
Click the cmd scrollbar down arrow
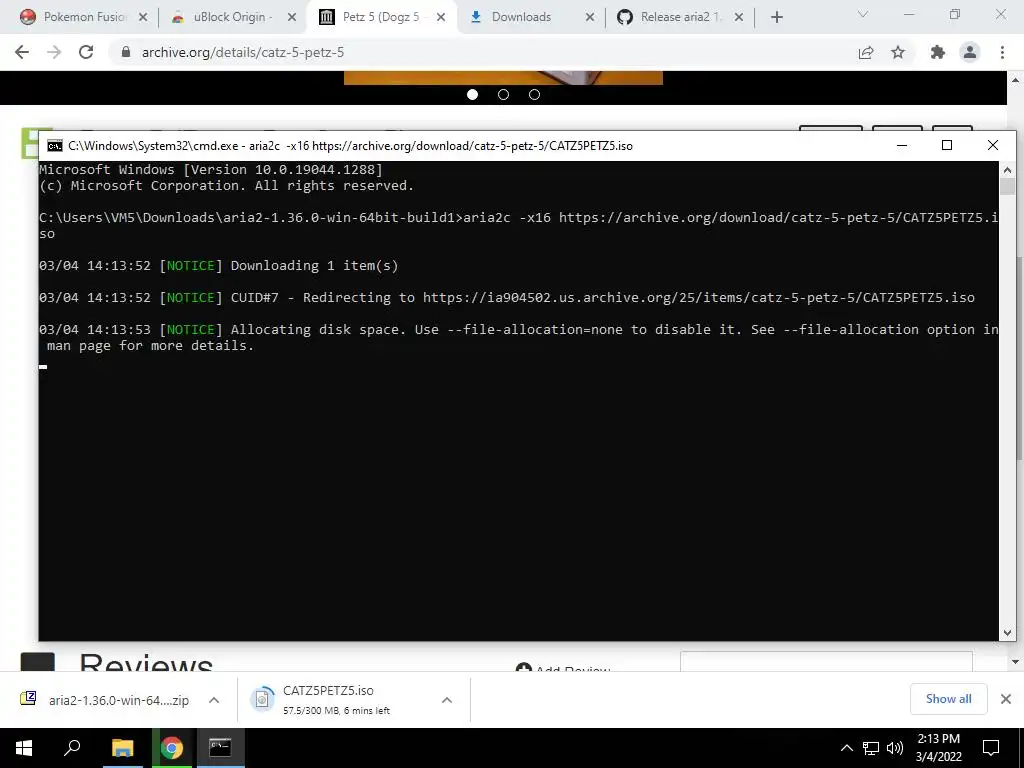point(1007,632)
